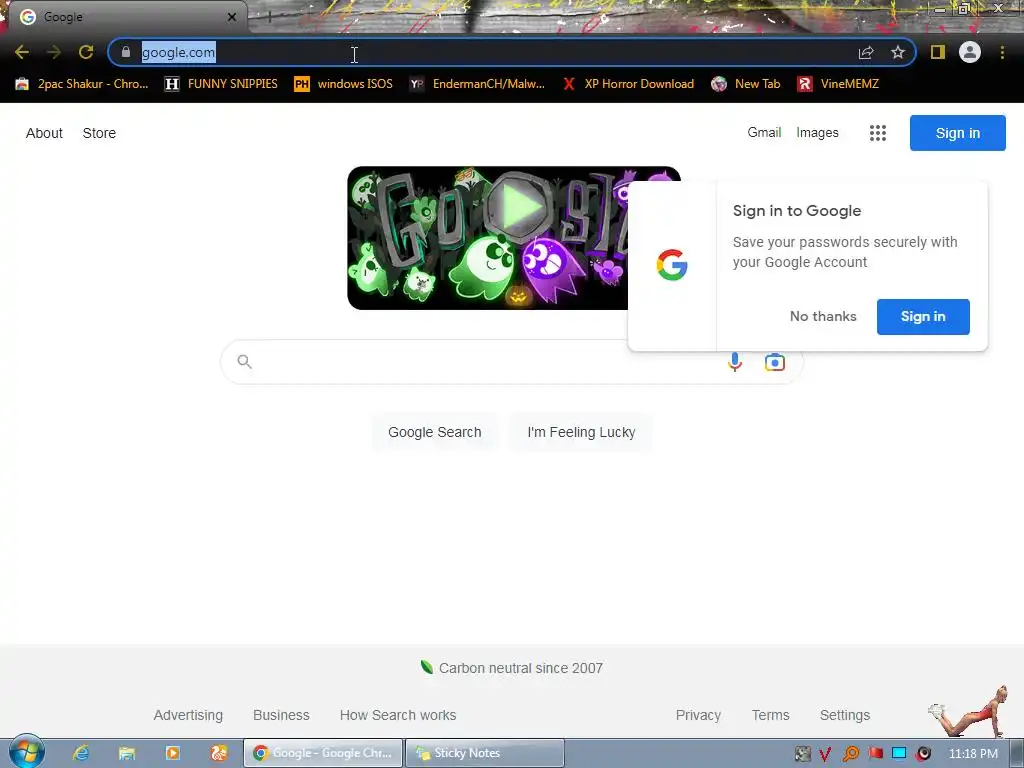This screenshot has width=1024, height=768.
Task: Open the Settings footer menu
Action: coord(844,715)
